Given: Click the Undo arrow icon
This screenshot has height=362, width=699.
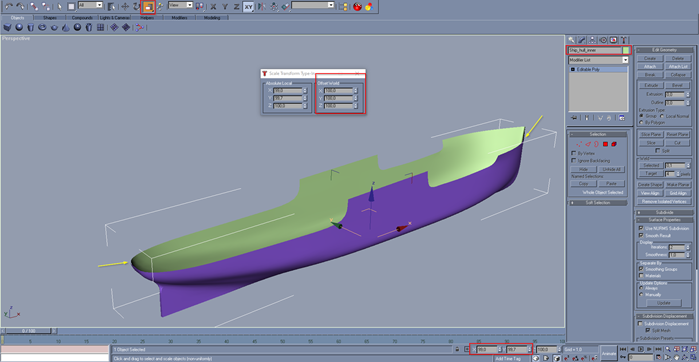Looking at the screenshot, I should [x=8, y=6].
